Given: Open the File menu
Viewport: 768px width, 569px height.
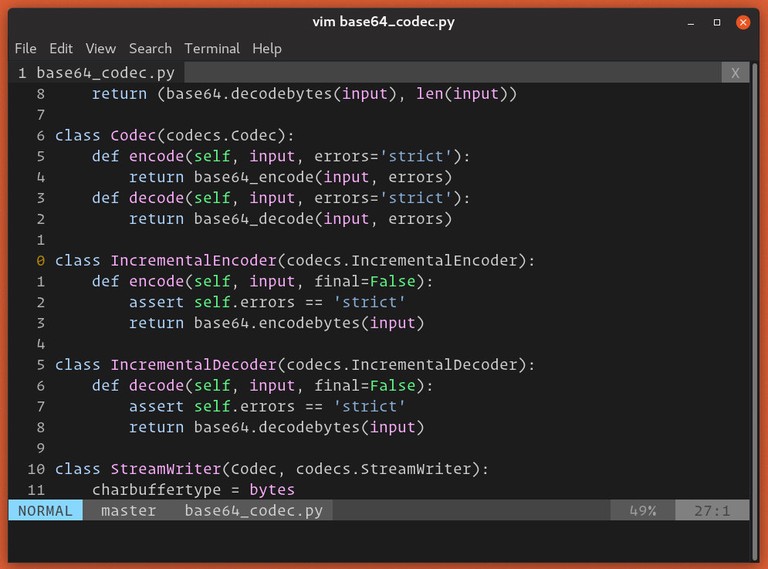Looking at the screenshot, I should 26,48.
